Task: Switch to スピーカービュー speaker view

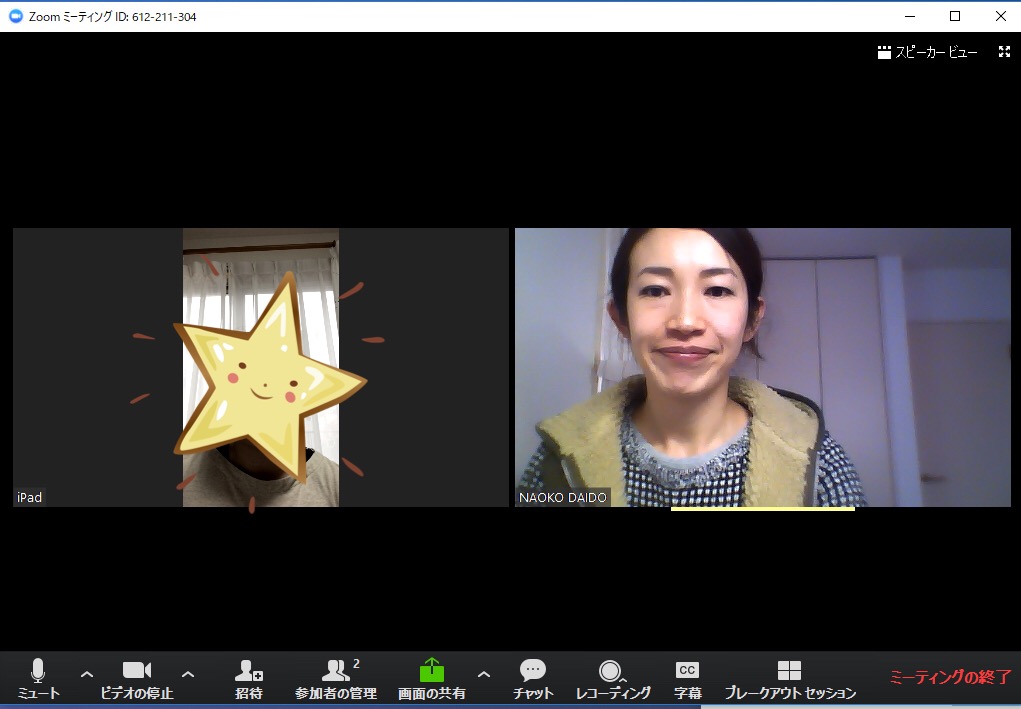Action: point(927,52)
